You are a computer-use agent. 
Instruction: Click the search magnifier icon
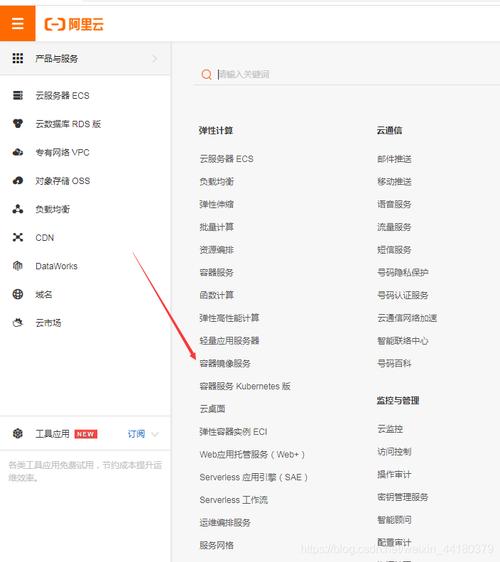point(206,74)
